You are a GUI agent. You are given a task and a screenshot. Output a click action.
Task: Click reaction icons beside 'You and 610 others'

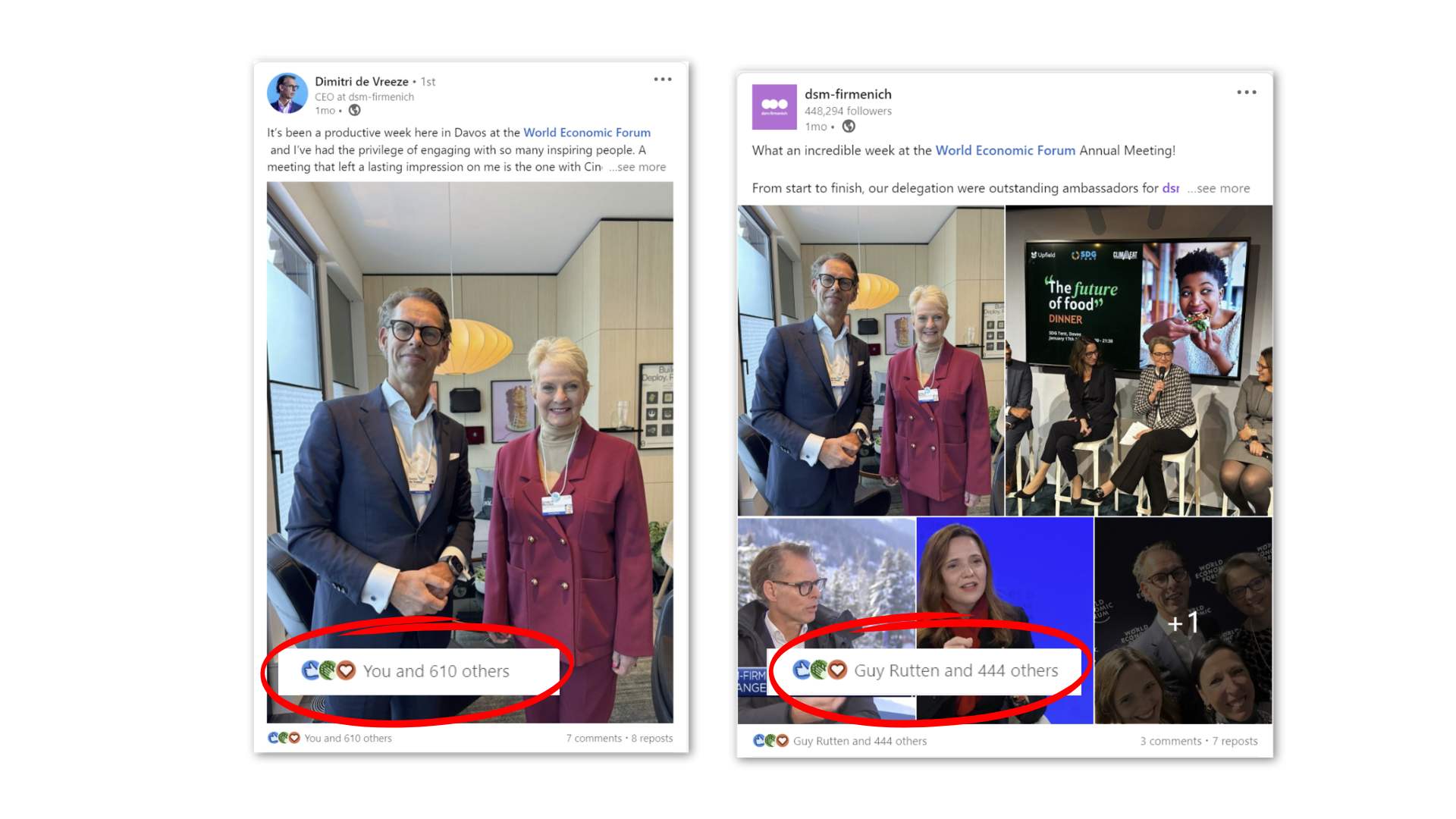click(x=284, y=738)
